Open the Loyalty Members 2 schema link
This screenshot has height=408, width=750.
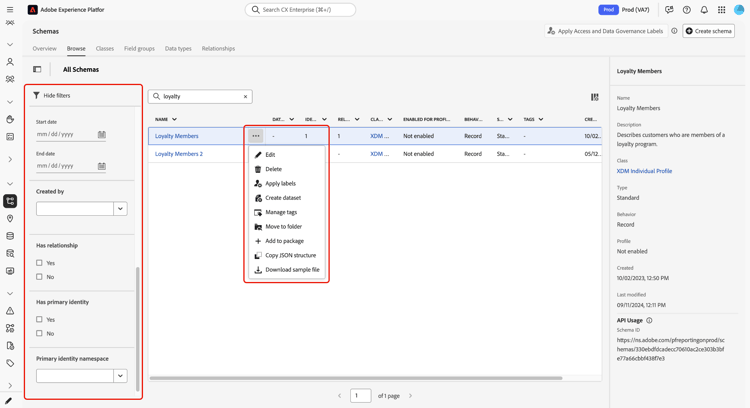(x=179, y=154)
